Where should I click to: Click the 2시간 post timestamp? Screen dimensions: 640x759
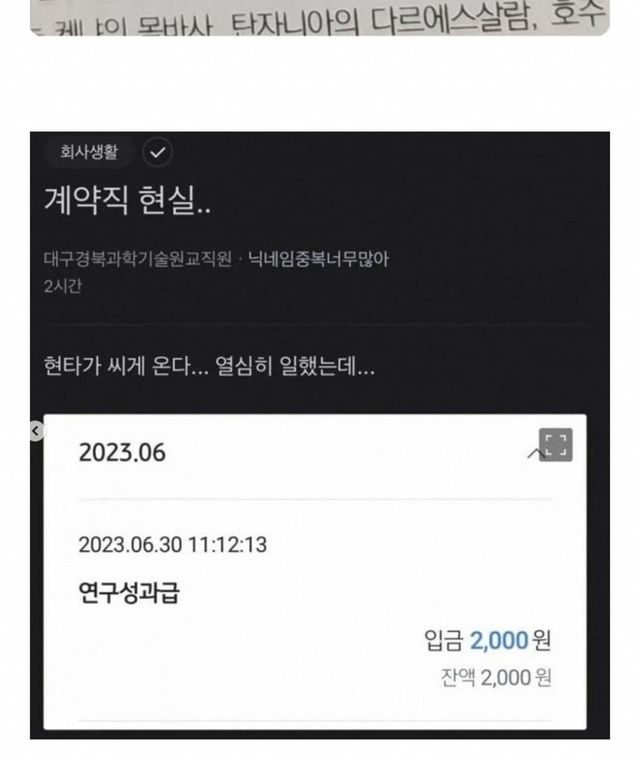pos(63,286)
